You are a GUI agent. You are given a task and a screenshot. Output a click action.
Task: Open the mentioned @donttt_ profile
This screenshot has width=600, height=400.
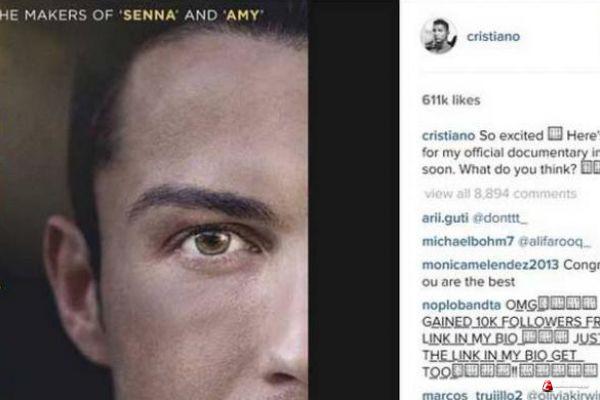(x=500, y=218)
